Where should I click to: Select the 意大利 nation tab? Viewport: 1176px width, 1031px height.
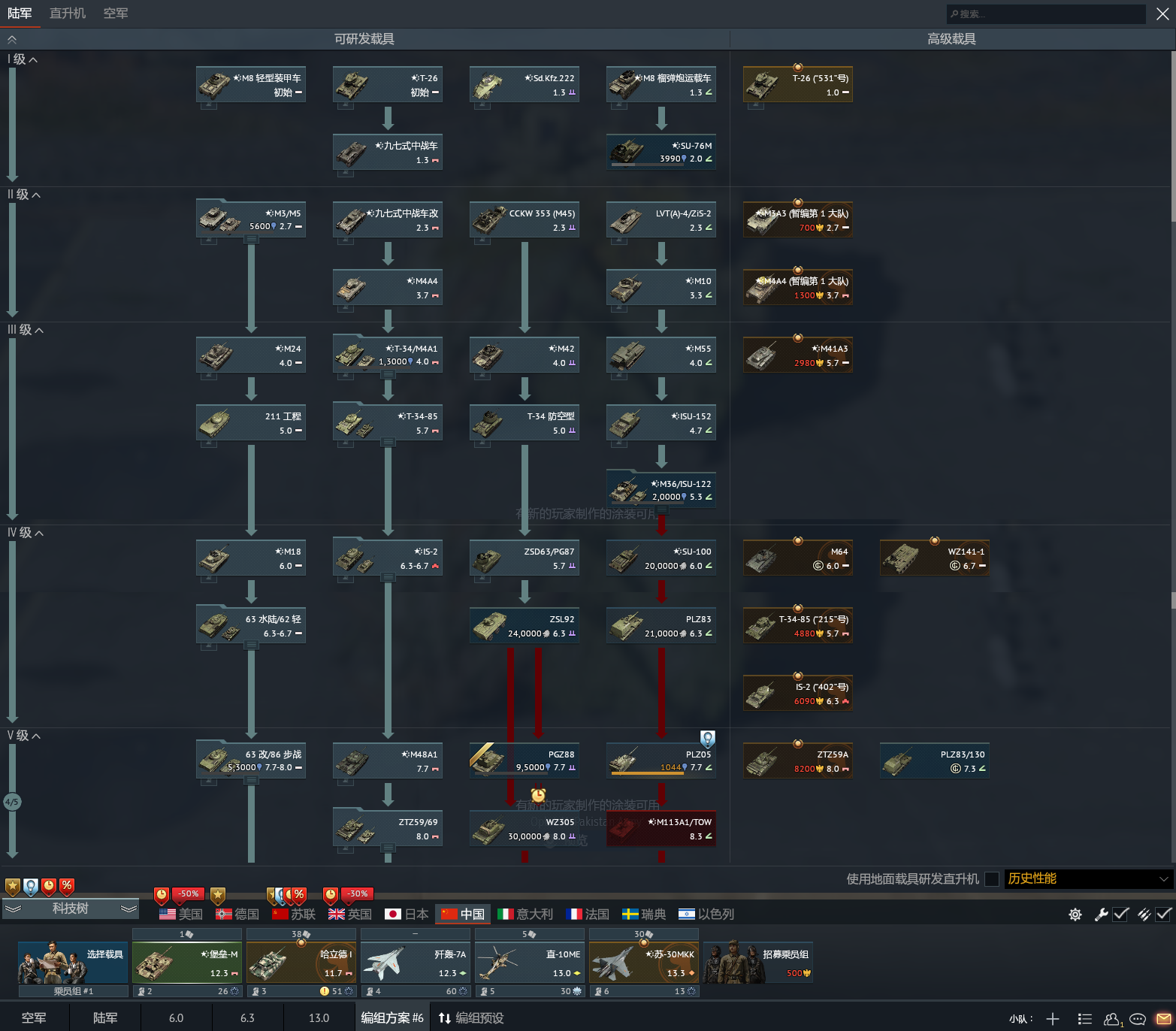(525, 914)
